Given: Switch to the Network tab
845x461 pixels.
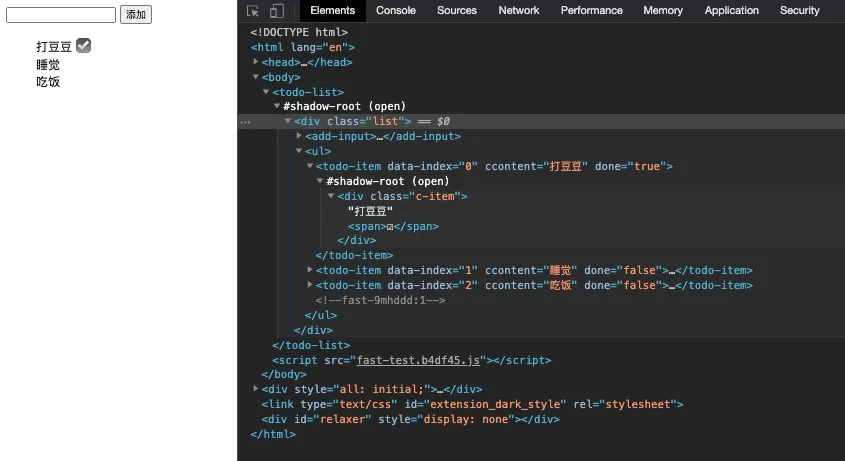Looking at the screenshot, I should pos(518,10).
